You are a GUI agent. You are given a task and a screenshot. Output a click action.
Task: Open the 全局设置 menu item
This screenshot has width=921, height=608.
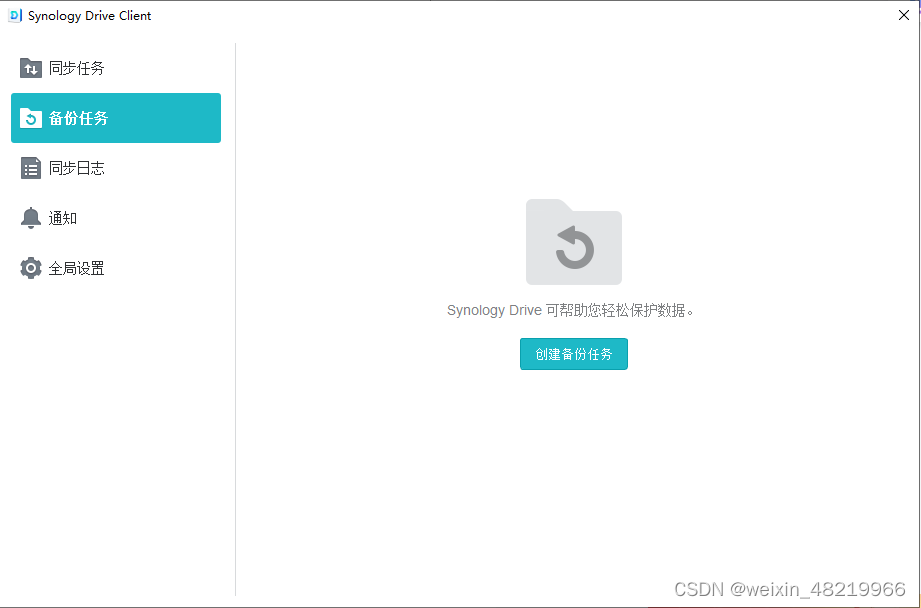tap(116, 268)
